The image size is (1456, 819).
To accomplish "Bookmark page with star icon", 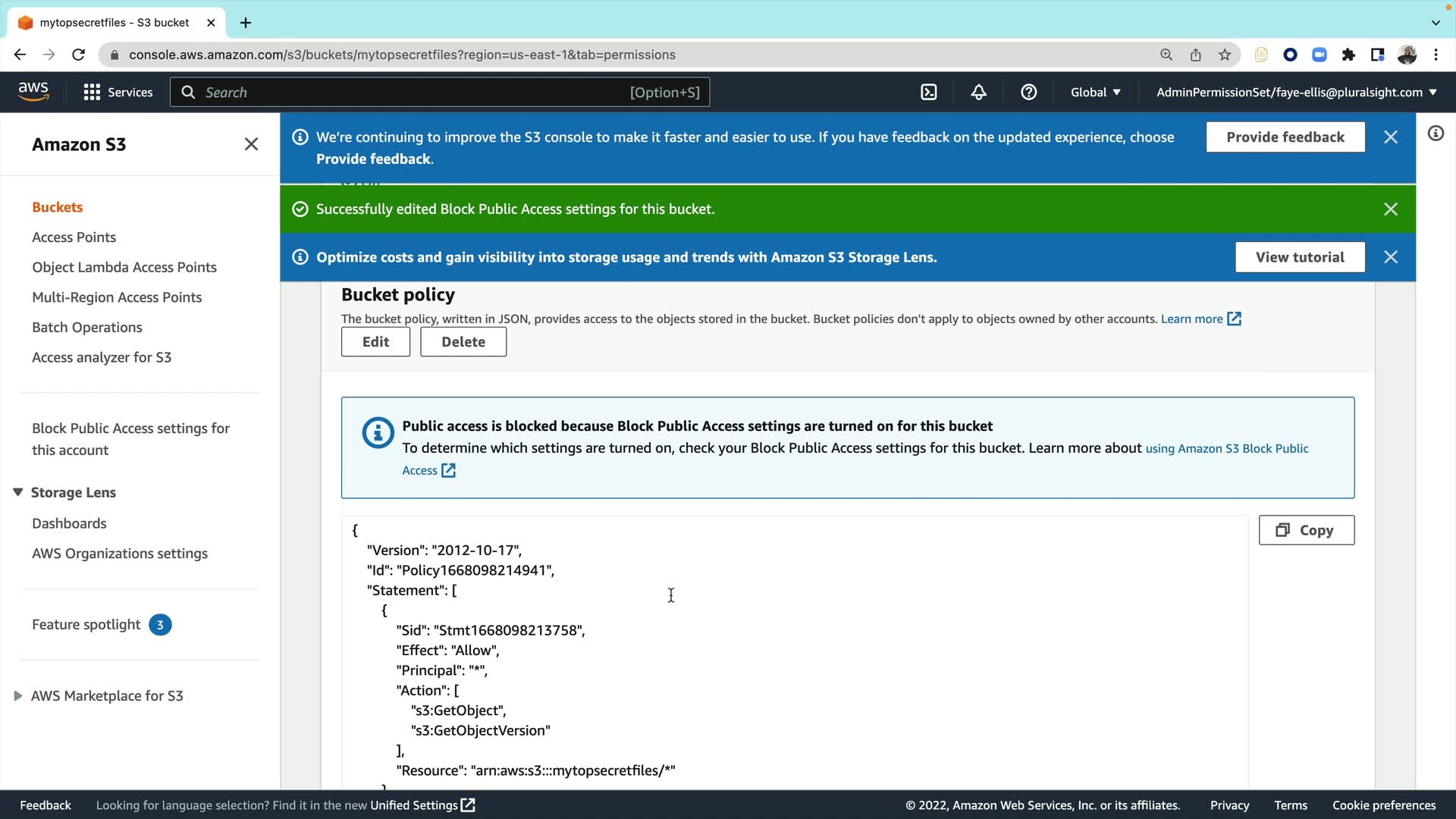I will tap(1225, 55).
